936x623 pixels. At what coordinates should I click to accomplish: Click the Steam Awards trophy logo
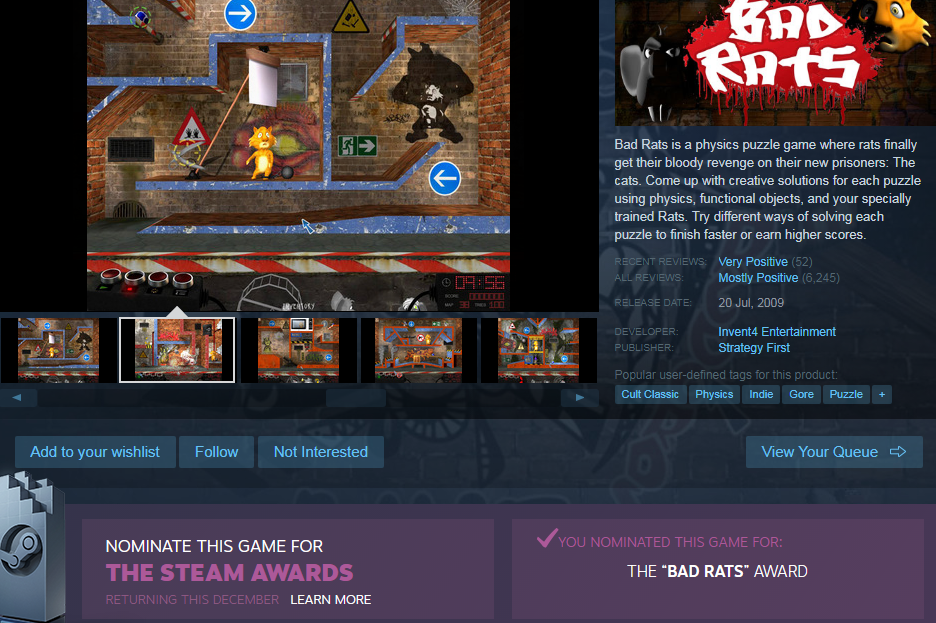pyautogui.click(x=31, y=546)
